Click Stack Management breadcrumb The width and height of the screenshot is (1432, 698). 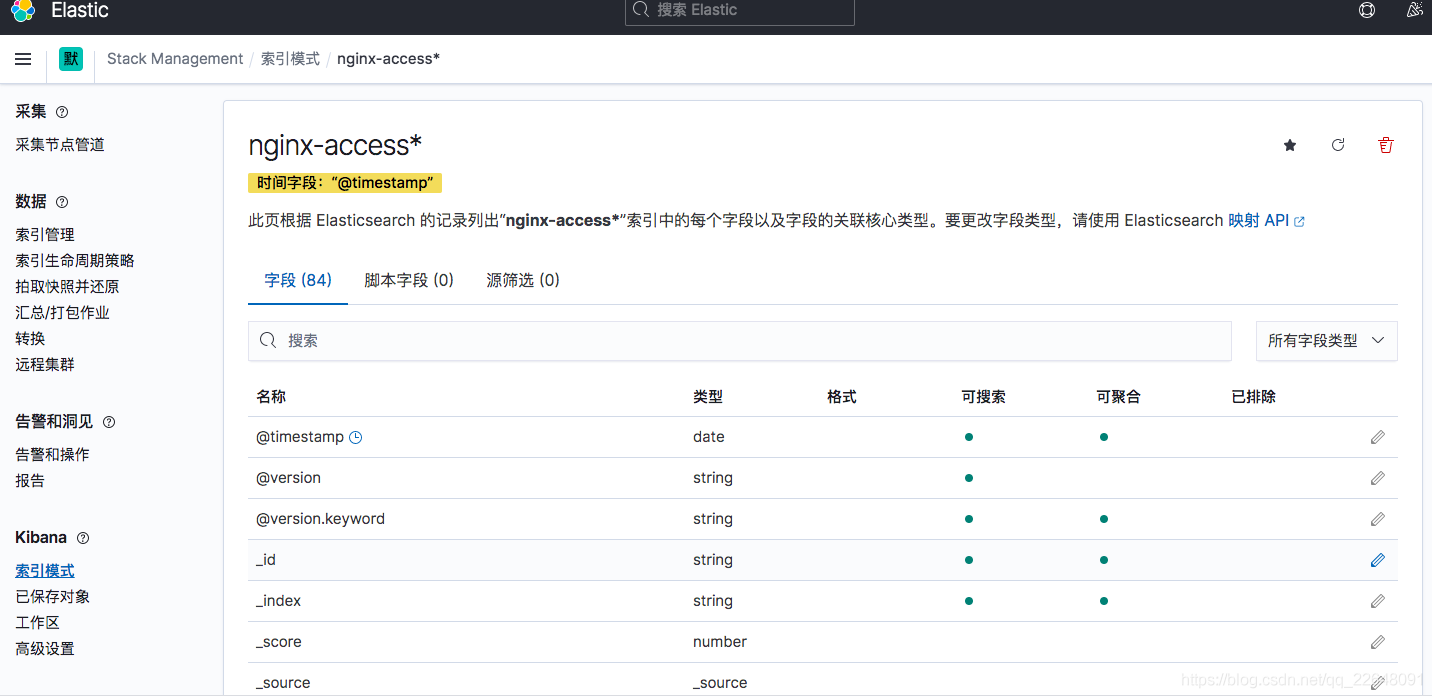click(175, 59)
